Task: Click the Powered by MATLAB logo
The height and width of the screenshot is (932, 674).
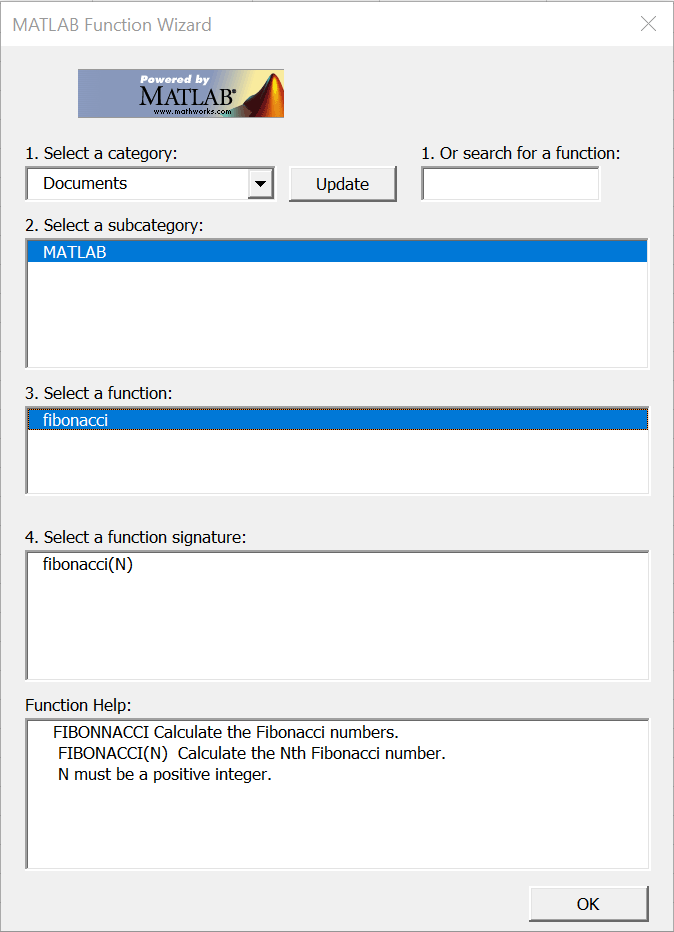Action: click(x=181, y=93)
